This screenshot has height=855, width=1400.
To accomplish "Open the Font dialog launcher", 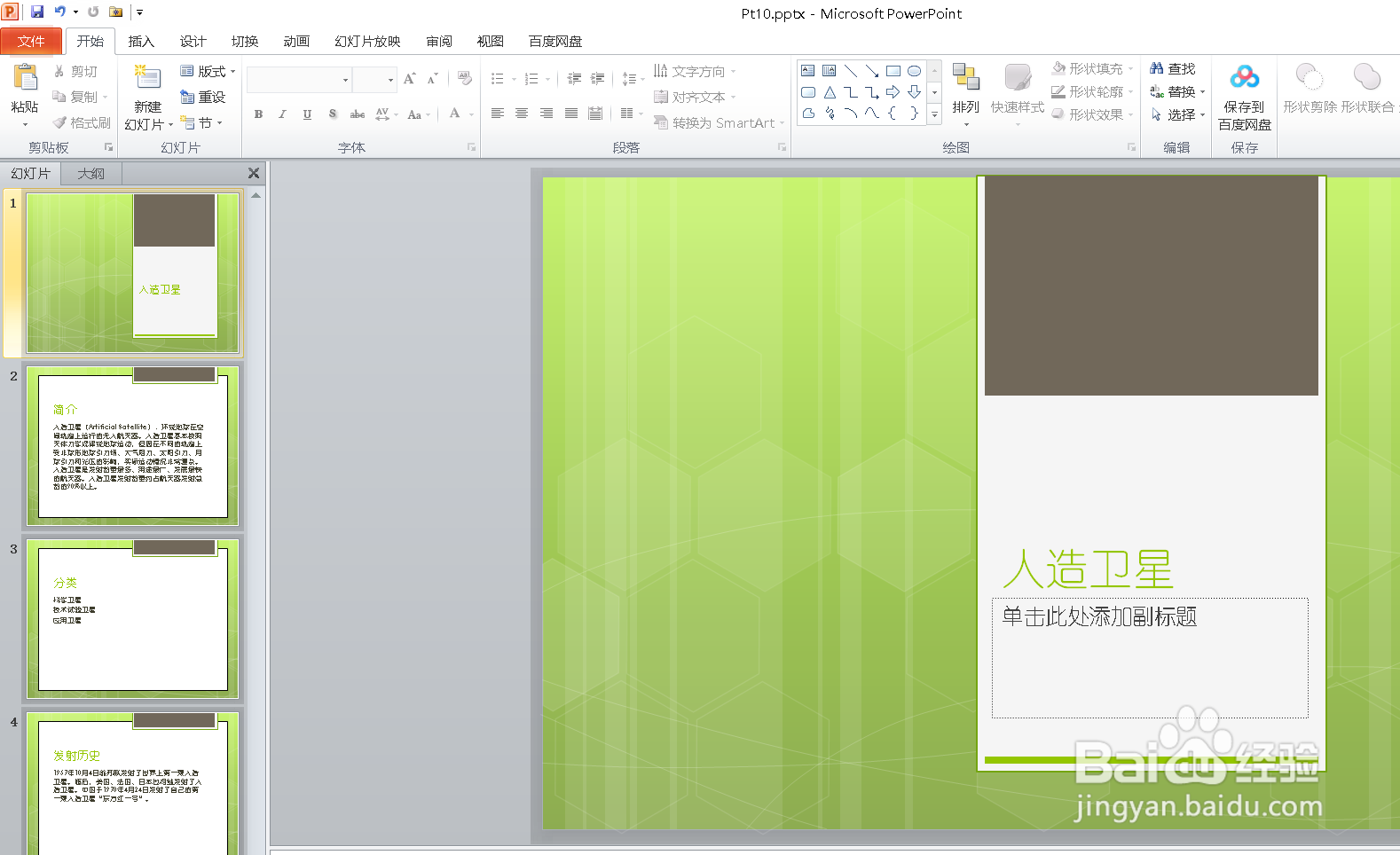I will (x=471, y=147).
